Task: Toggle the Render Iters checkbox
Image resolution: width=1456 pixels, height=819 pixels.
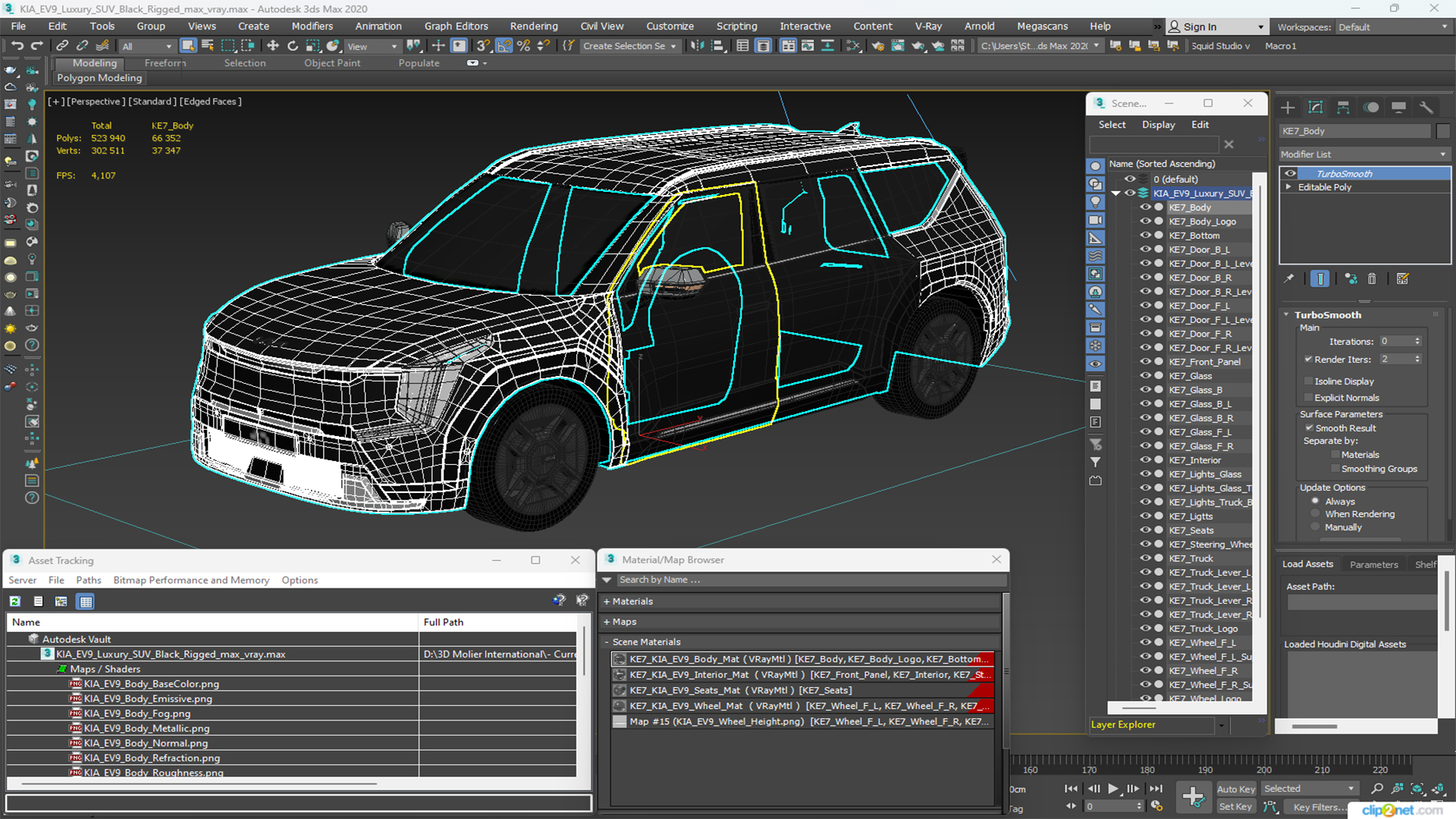Action: (x=1308, y=359)
